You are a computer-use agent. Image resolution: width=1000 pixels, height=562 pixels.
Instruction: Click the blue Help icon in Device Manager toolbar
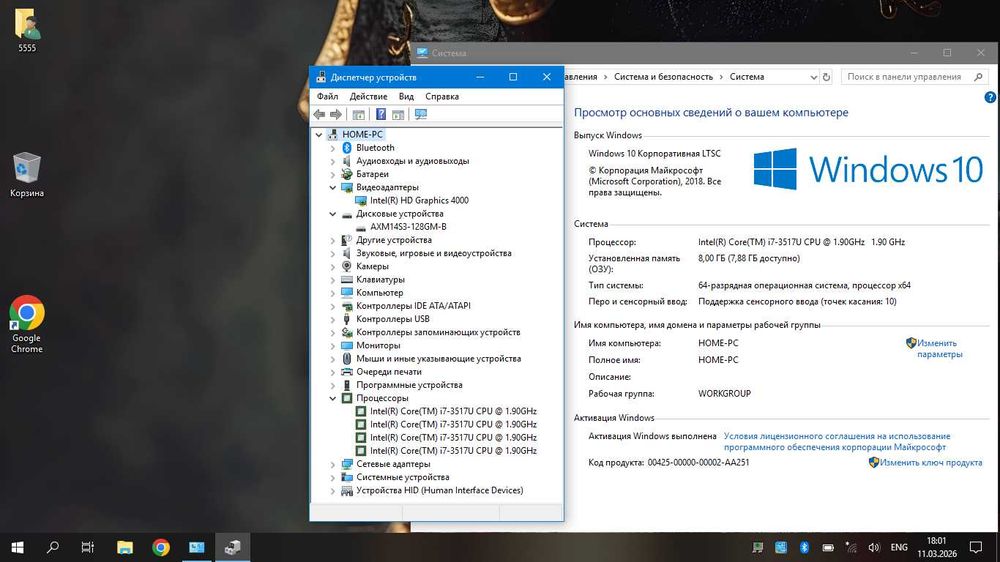tap(381, 114)
